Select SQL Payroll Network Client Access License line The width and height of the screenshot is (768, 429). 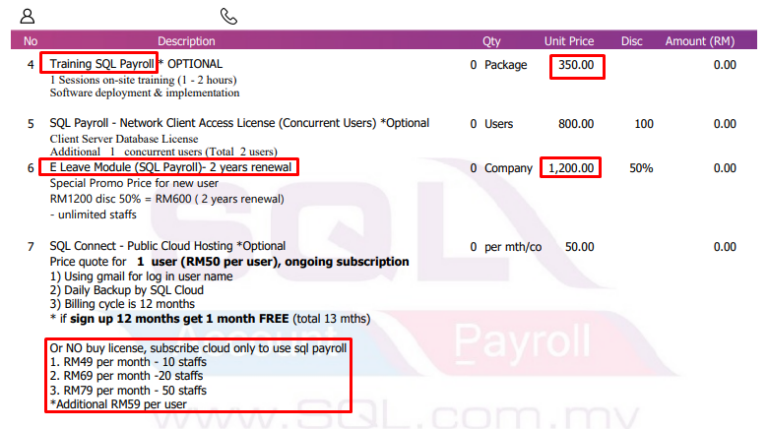[240, 123]
